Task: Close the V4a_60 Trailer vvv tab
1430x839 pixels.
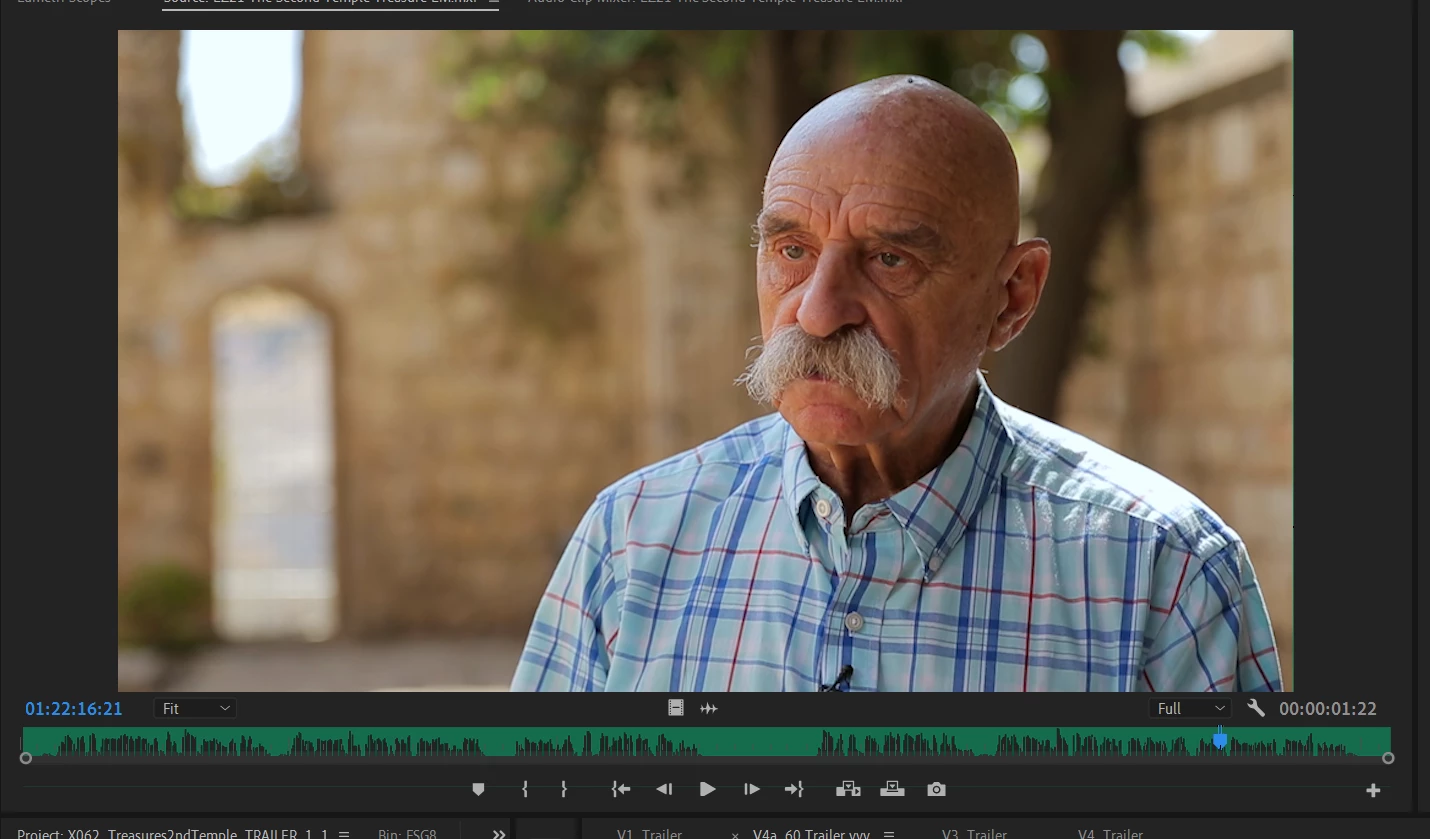Action: tap(735, 834)
